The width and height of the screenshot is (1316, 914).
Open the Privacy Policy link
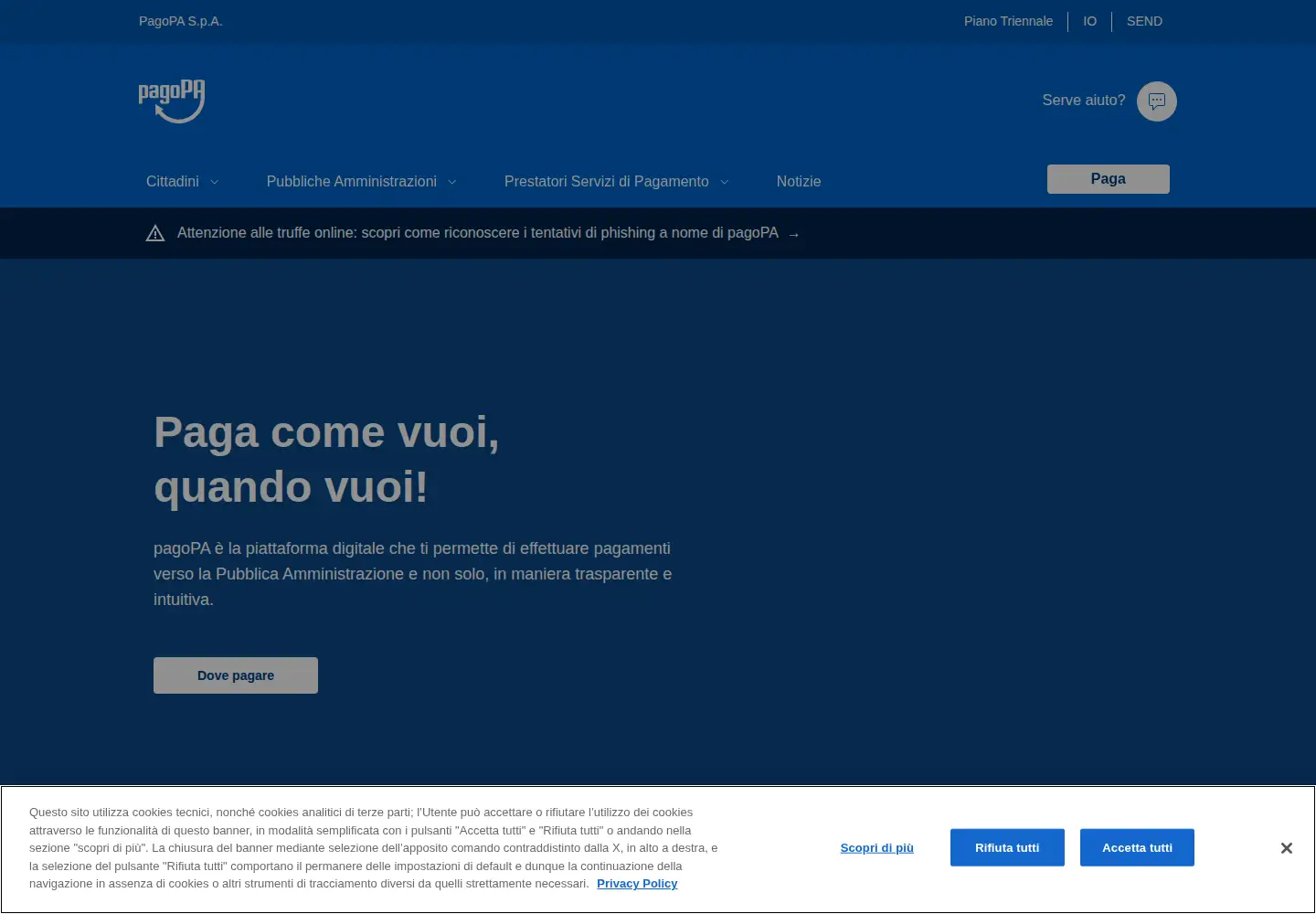click(x=637, y=884)
